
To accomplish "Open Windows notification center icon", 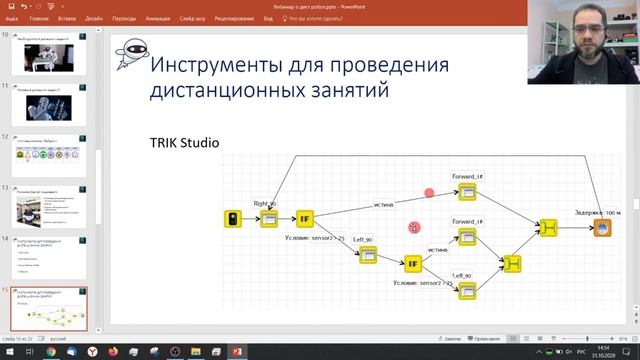I will tap(626, 351).
